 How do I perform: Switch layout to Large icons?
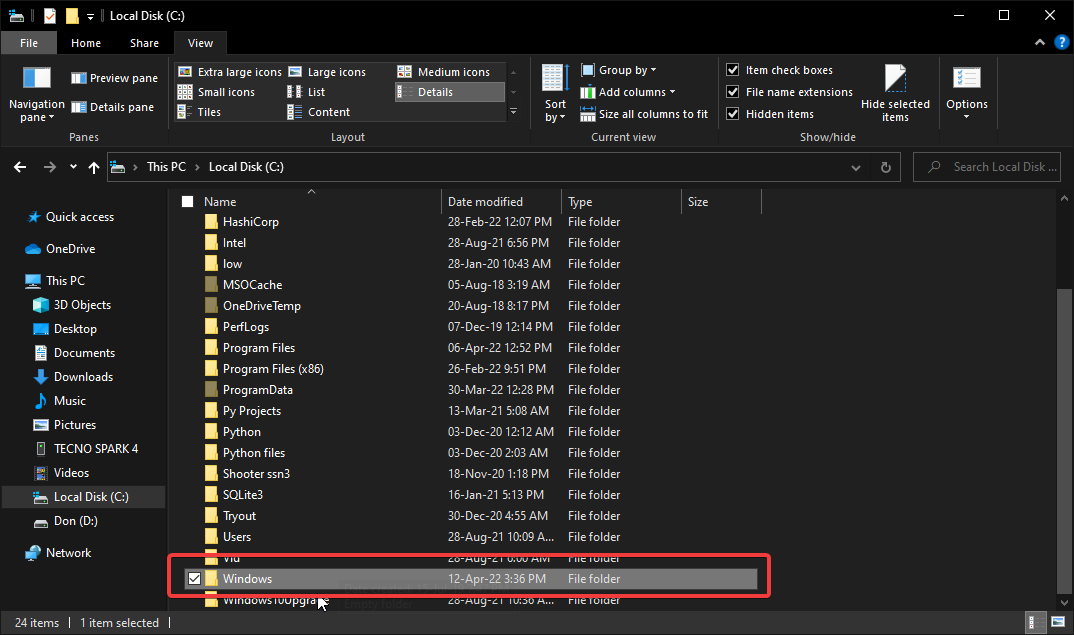(327, 72)
